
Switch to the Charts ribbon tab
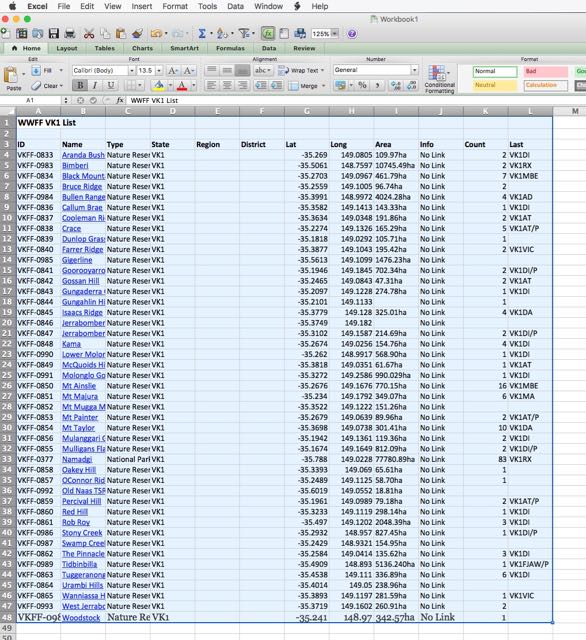coord(142,48)
